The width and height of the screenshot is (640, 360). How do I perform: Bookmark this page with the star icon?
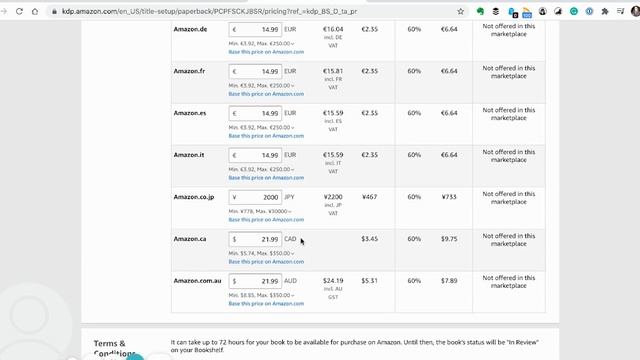pyautogui.click(x=460, y=11)
